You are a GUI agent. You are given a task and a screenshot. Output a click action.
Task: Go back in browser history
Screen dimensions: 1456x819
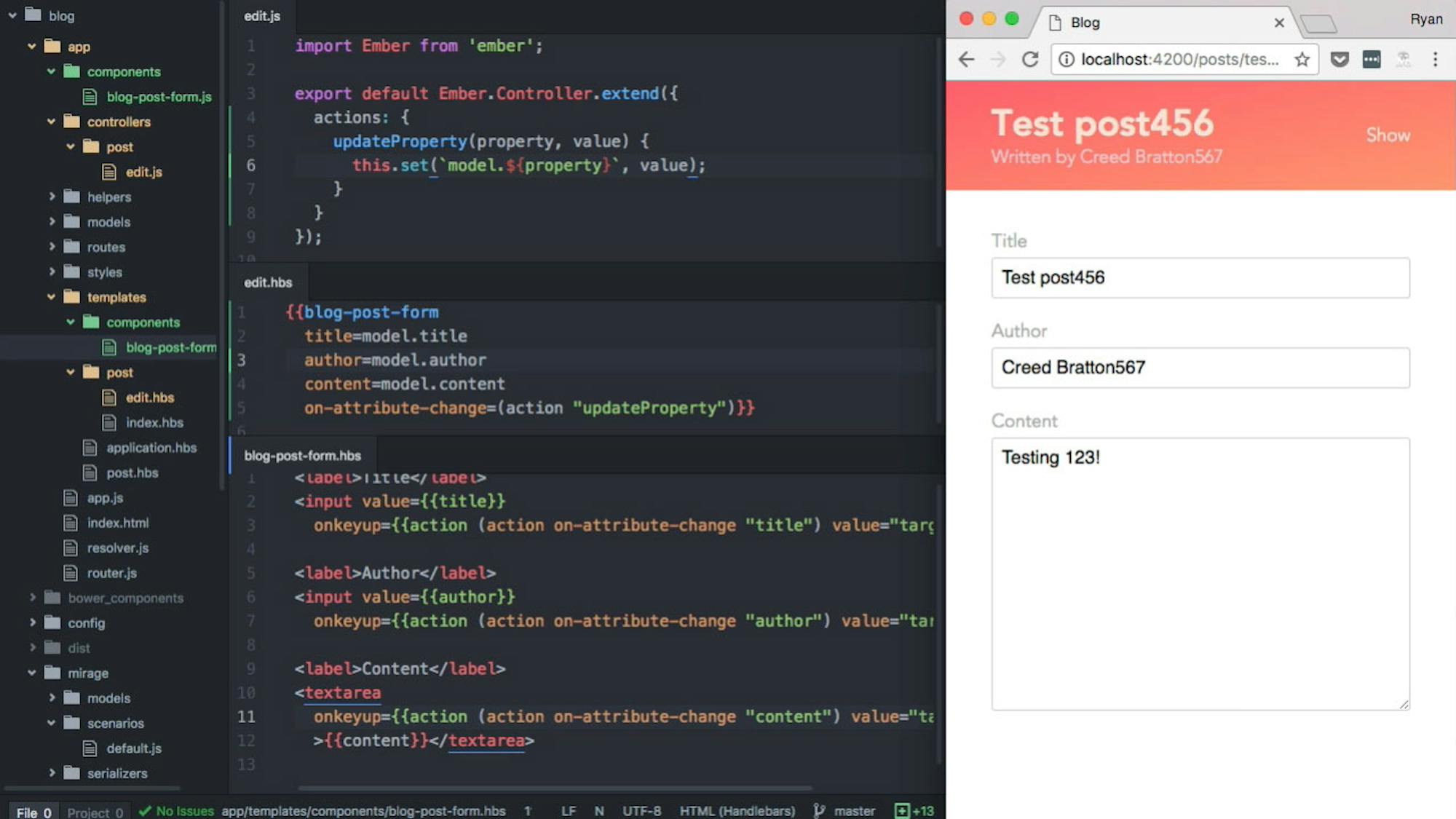(x=966, y=59)
